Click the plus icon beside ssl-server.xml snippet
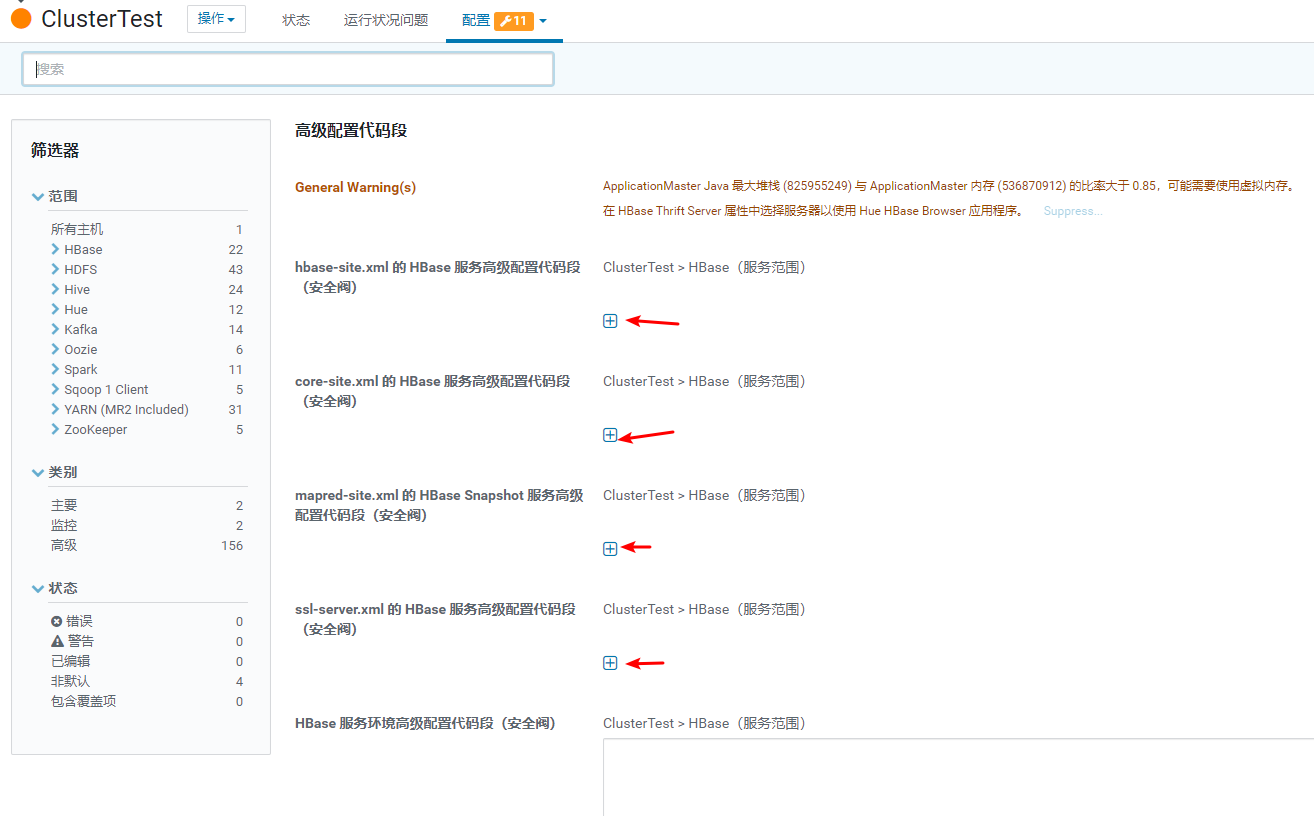Screen dimensions: 1314x816 [610, 662]
